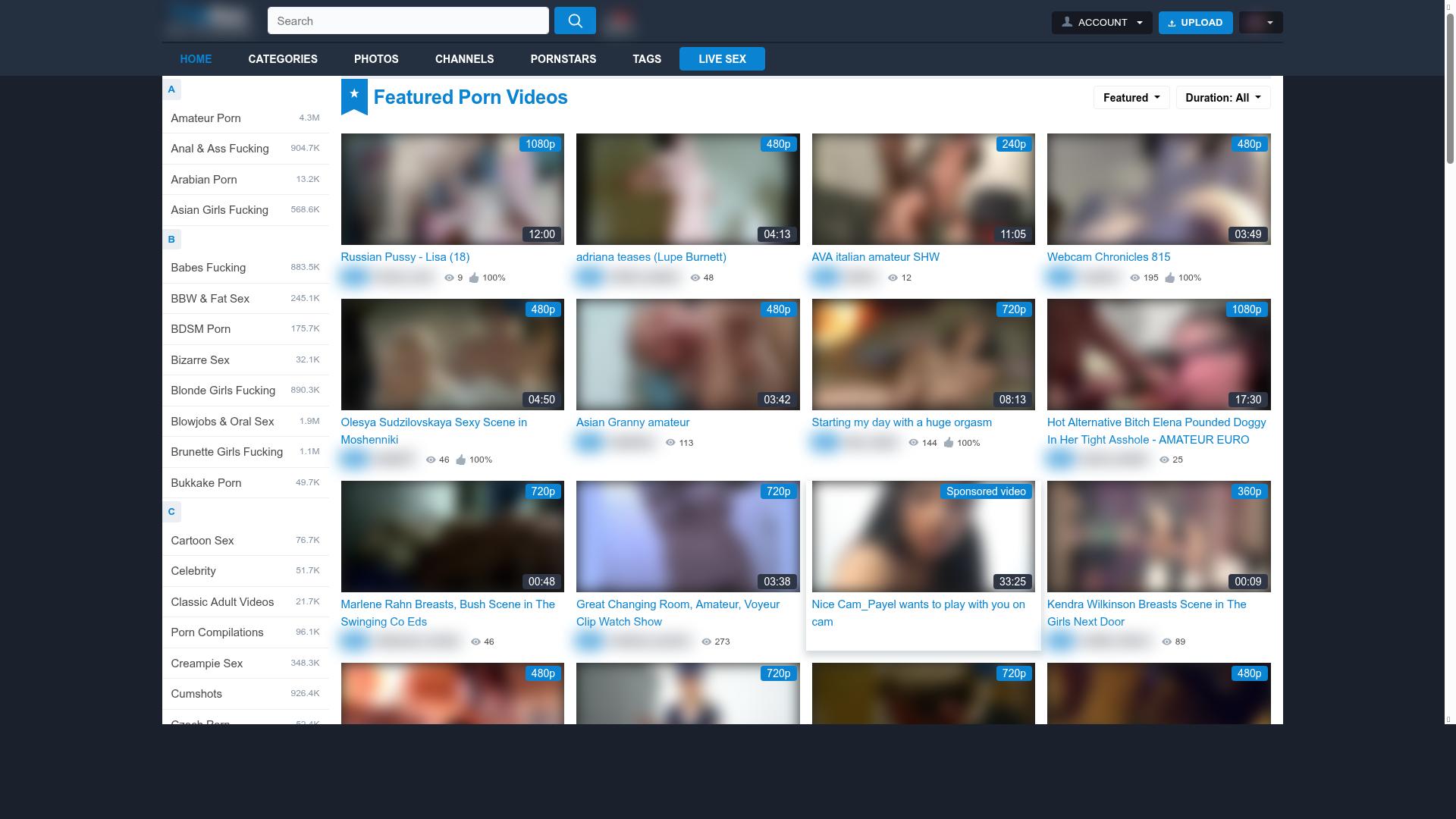The image size is (1456, 819).
Task: Switch to the Categories tab
Action: tap(283, 58)
